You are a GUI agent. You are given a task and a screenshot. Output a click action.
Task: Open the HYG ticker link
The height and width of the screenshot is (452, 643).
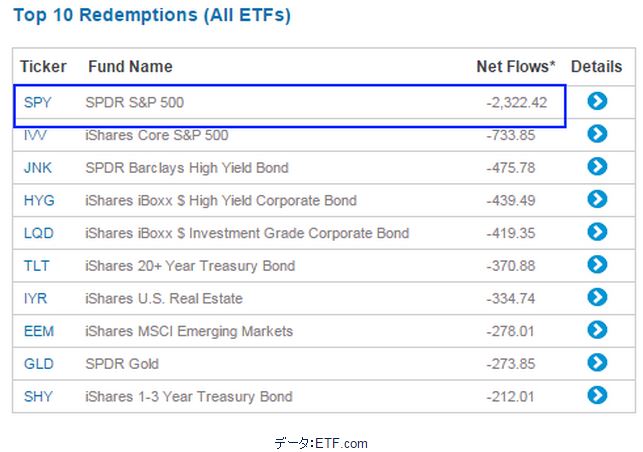click(x=39, y=200)
